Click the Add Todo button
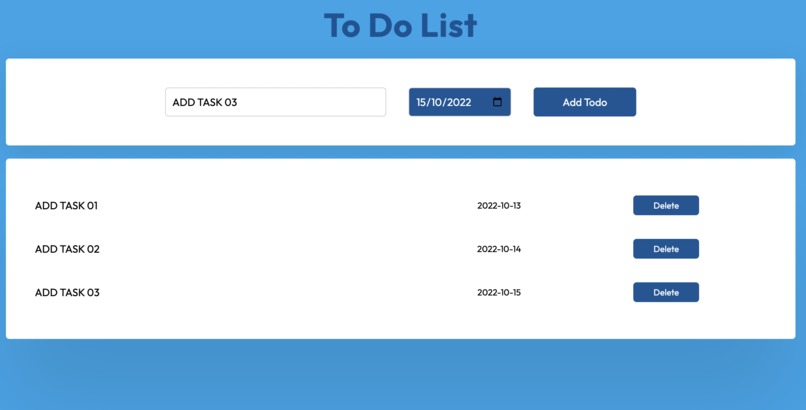 pyautogui.click(x=584, y=102)
